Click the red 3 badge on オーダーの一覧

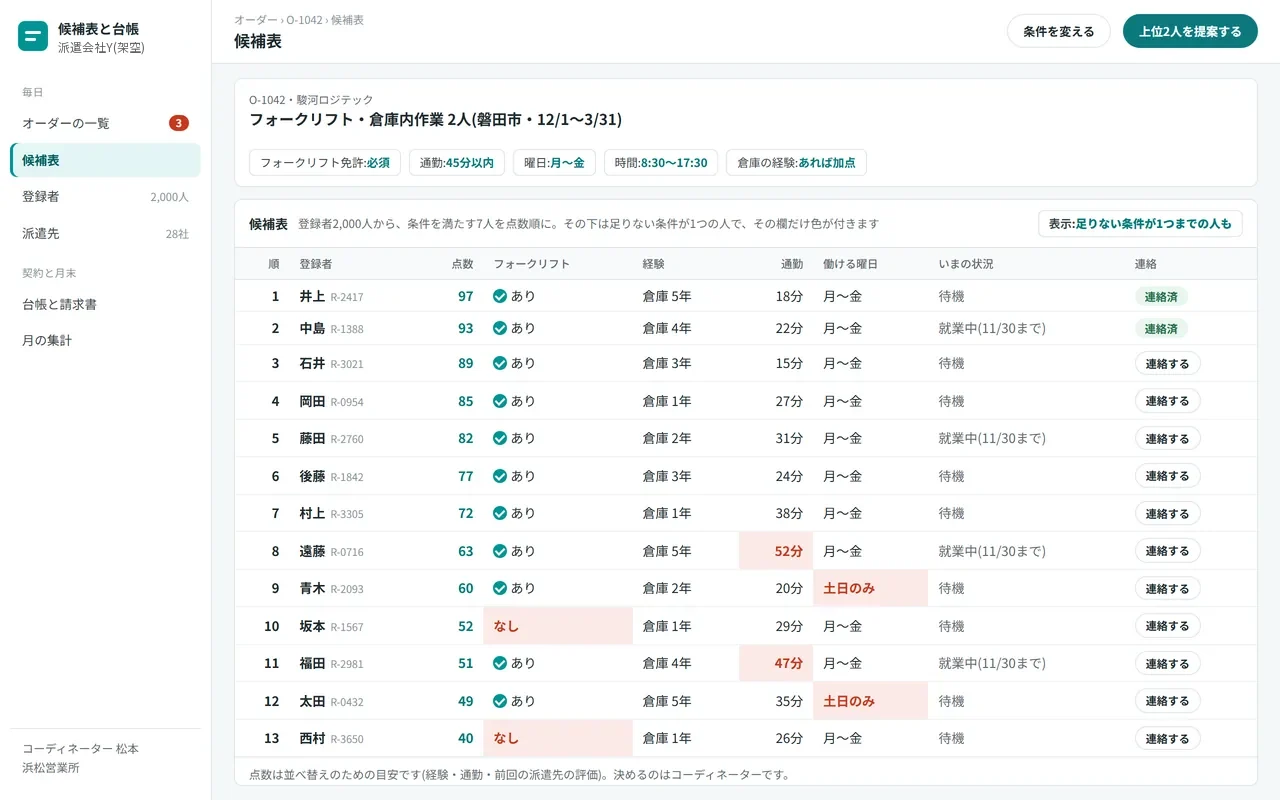point(179,123)
